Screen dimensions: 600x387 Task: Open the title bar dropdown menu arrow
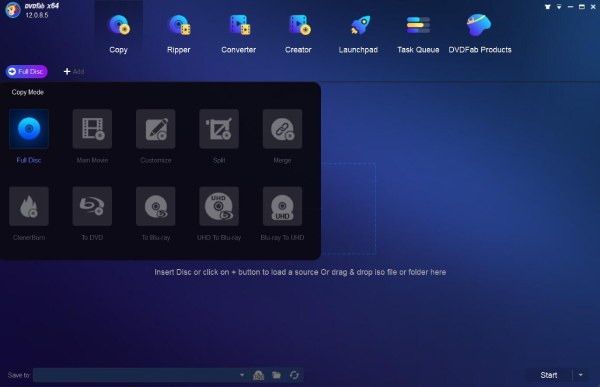(559, 7)
